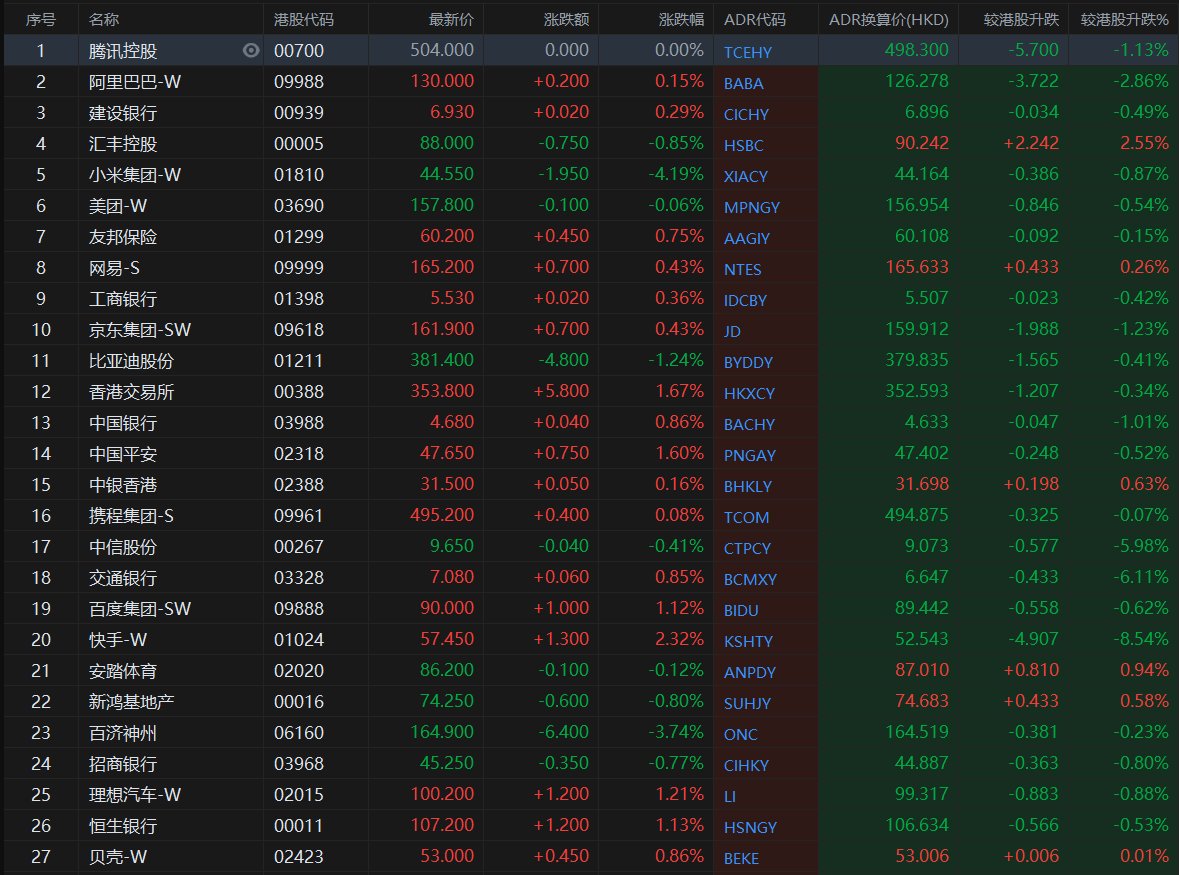1179x875 pixels.
Task: Open ADR code BHKLY
Action: point(747,486)
